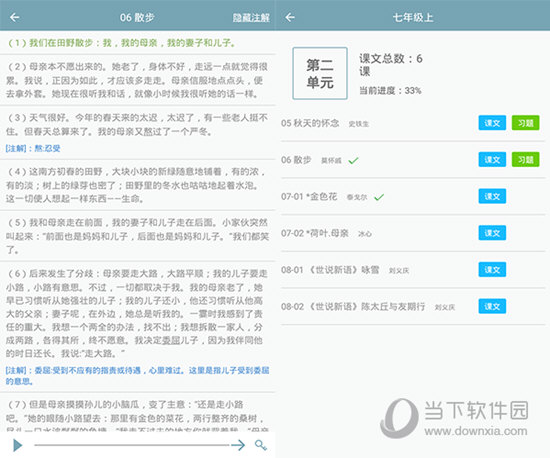Select the 05 秋天的怀念 lesson title

310,123
